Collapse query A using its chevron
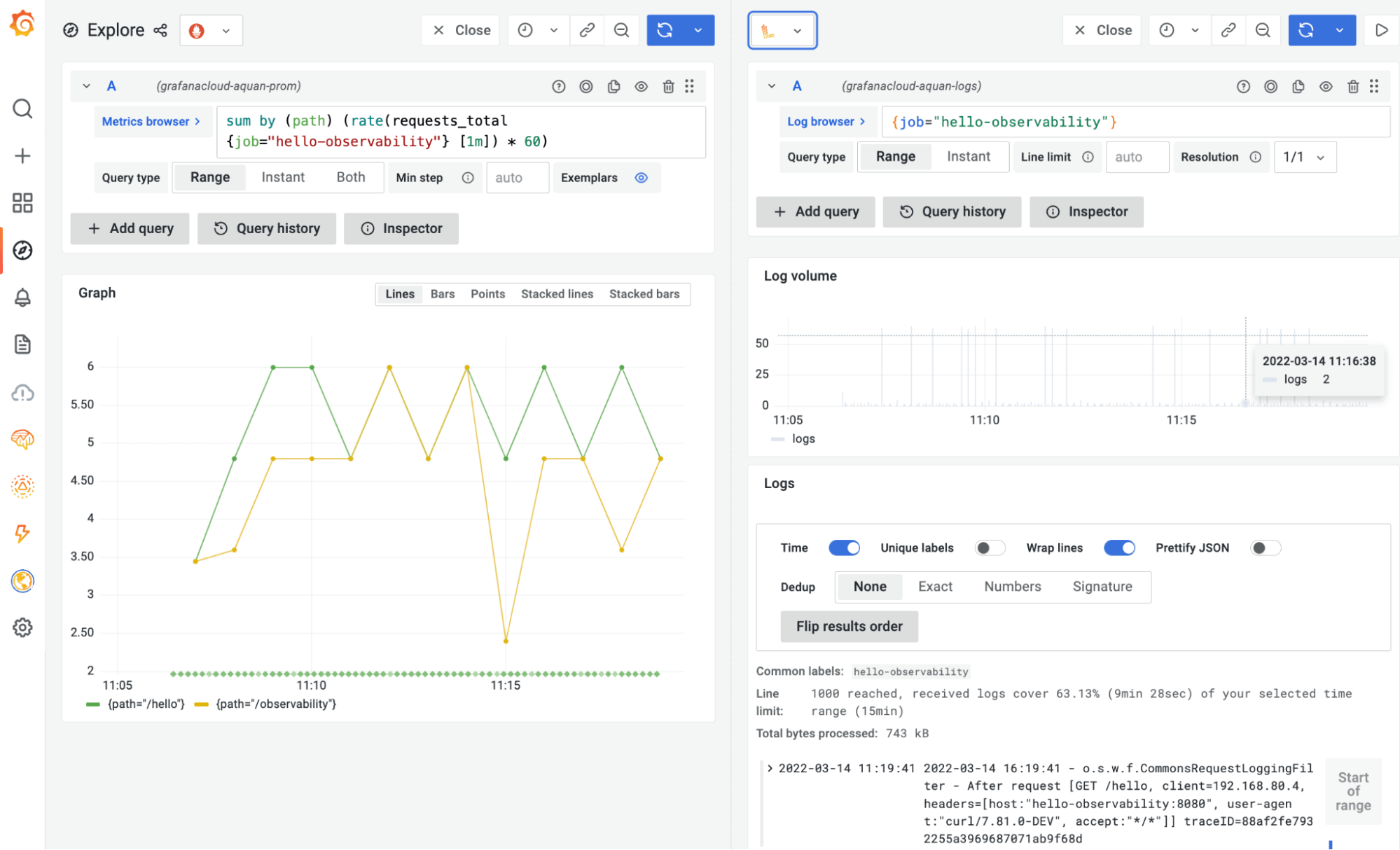This screenshot has width=1400, height=850. point(85,85)
